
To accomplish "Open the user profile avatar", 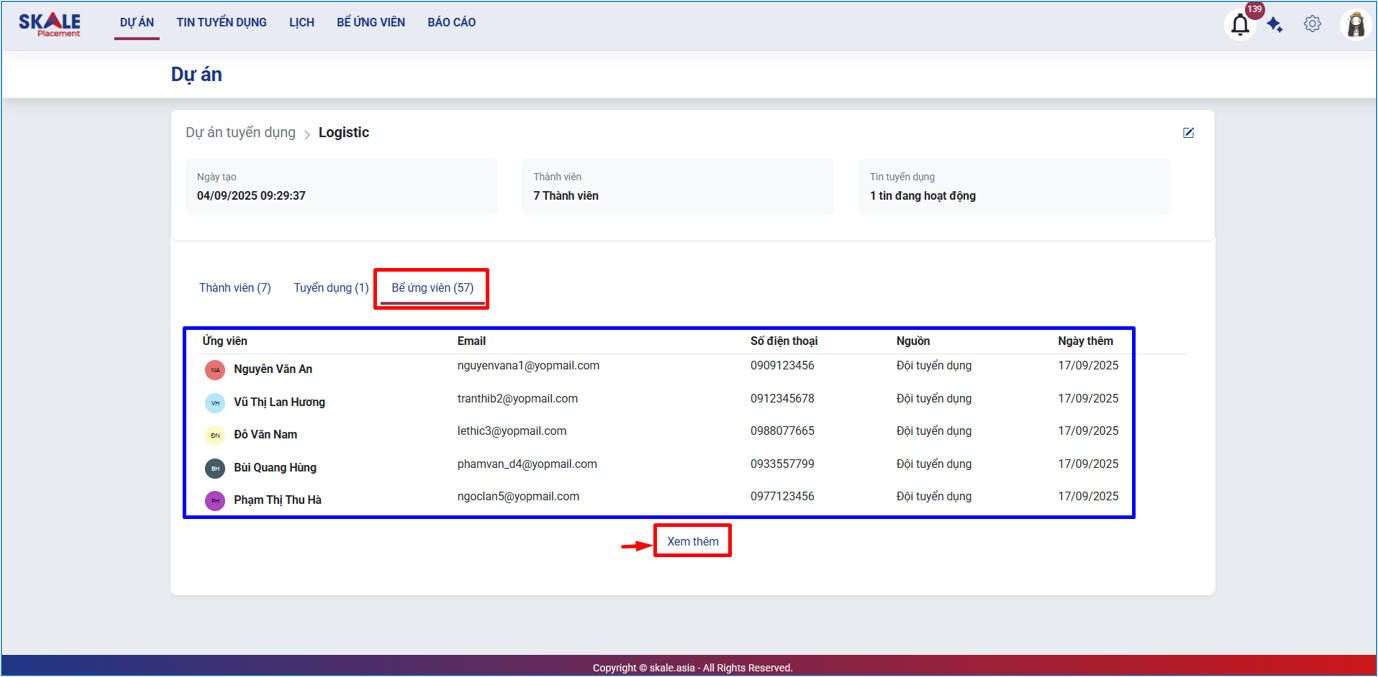I will [x=1356, y=25].
